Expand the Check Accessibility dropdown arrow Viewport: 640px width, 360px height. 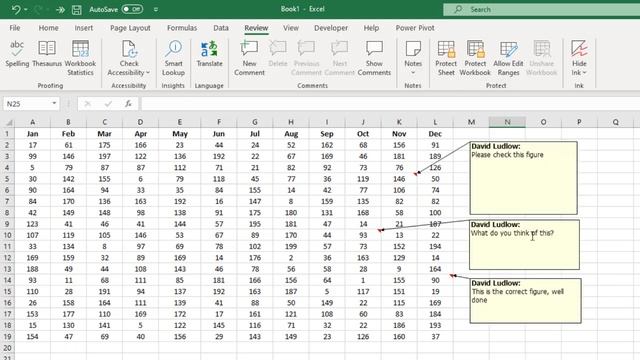[148, 73]
